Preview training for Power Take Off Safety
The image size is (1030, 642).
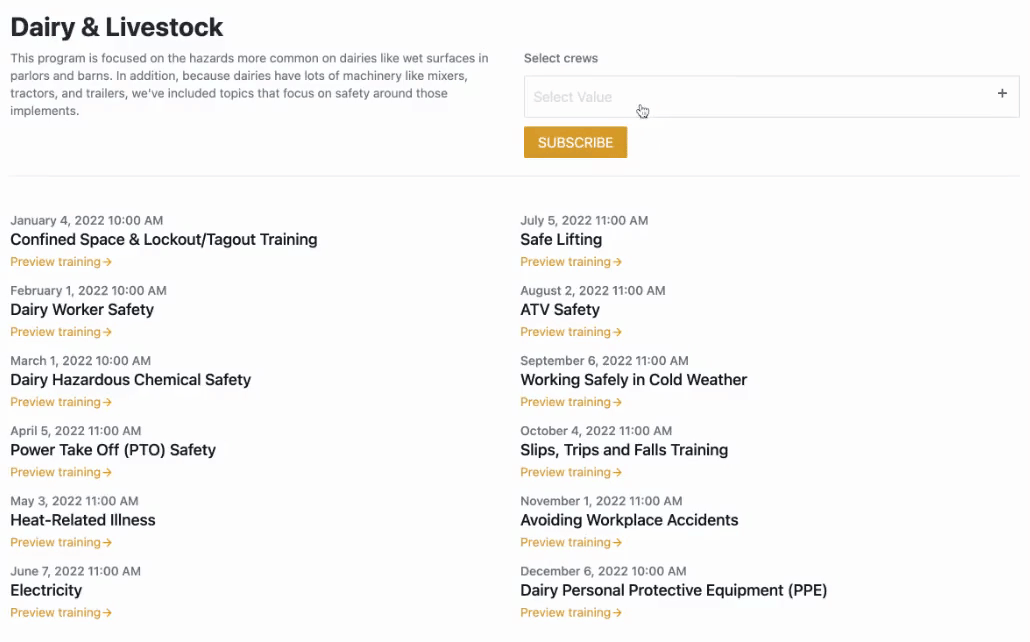(x=61, y=472)
